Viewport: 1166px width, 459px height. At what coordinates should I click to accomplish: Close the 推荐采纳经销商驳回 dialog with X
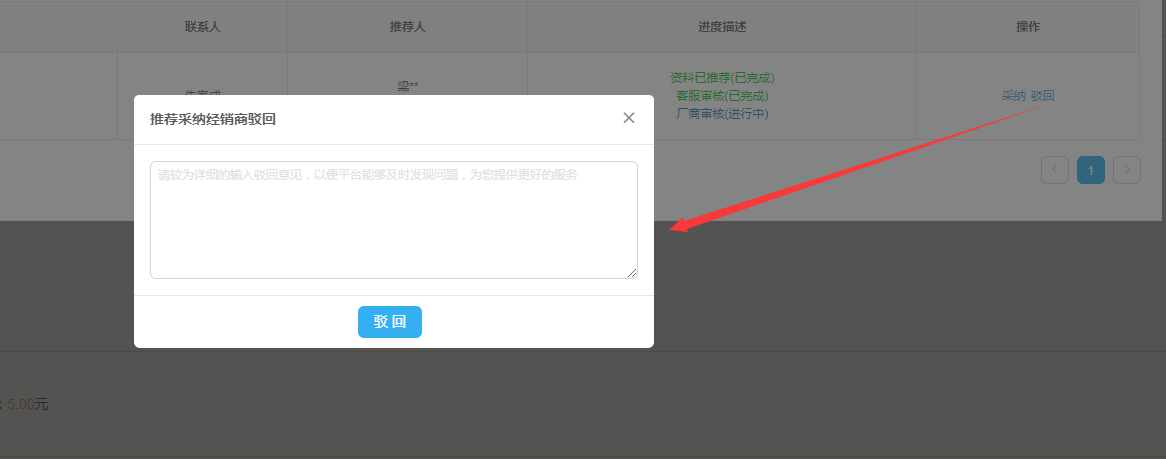(x=629, y=118)
